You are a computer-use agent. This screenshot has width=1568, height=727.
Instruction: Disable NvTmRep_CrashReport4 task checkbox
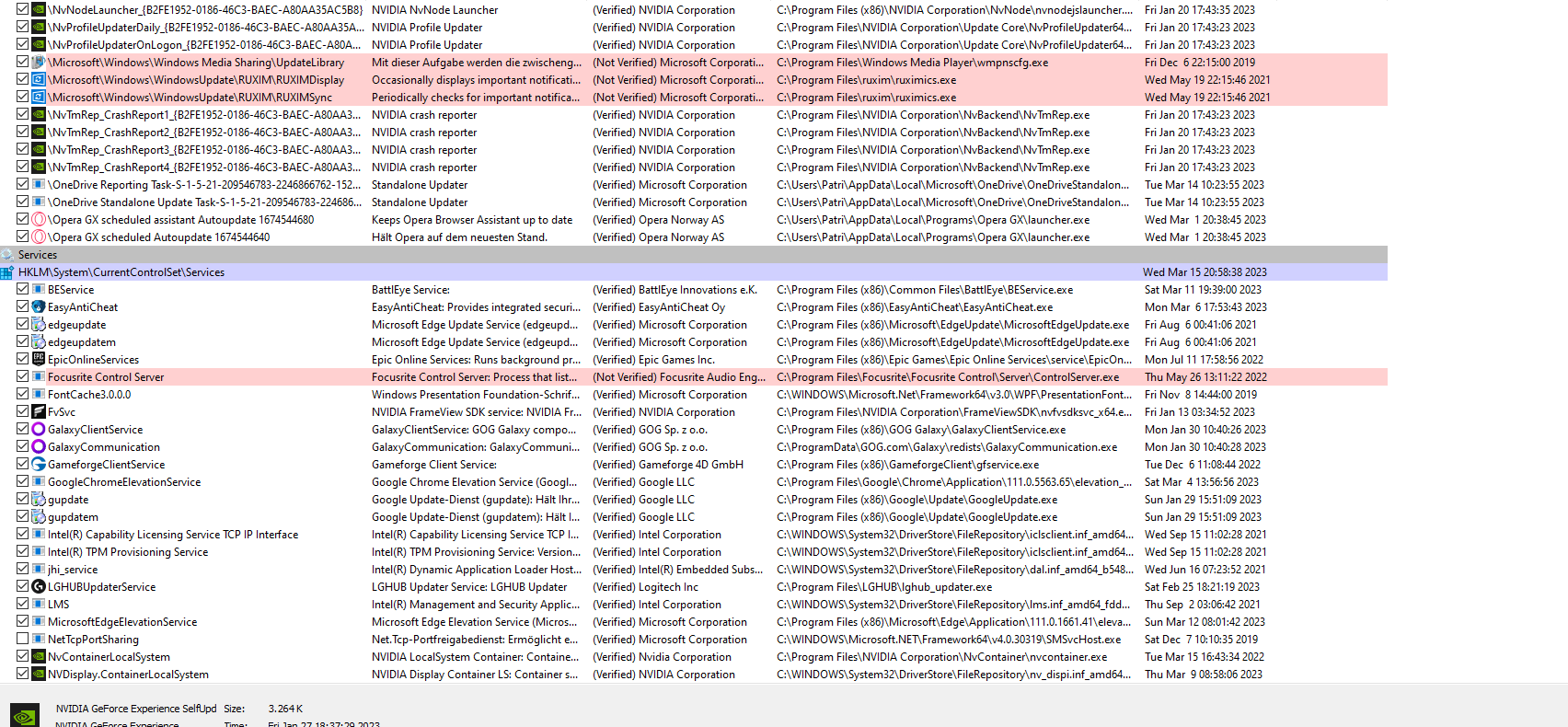coord(22,167)
